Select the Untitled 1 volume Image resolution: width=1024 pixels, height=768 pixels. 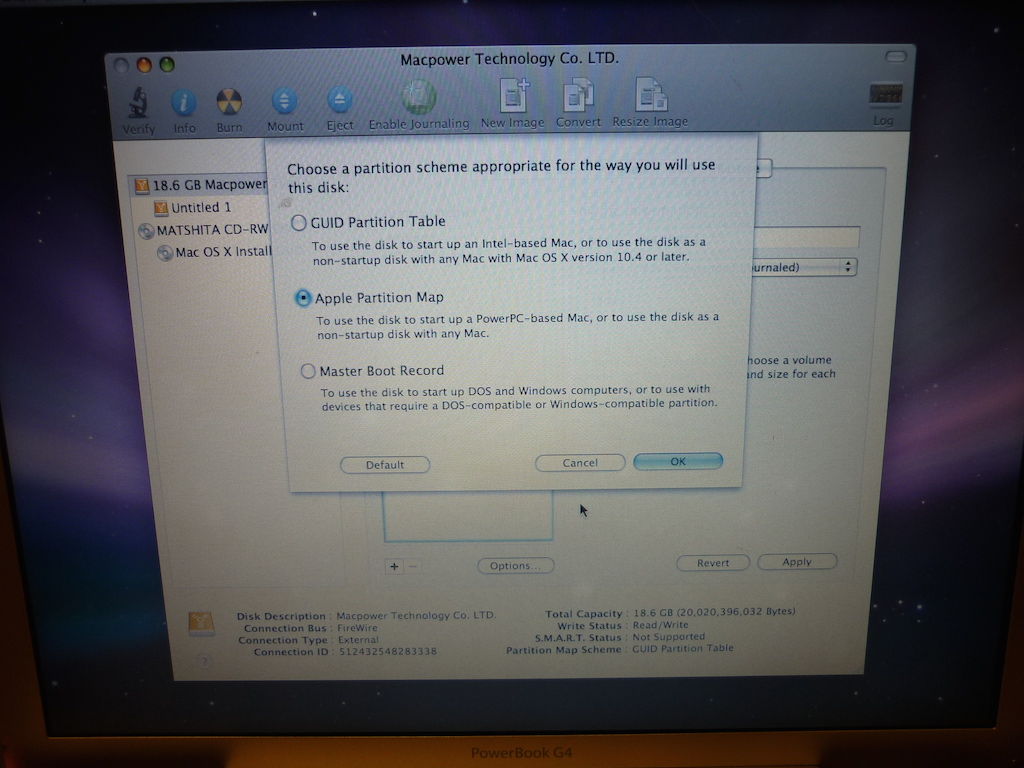pos(193,208)
